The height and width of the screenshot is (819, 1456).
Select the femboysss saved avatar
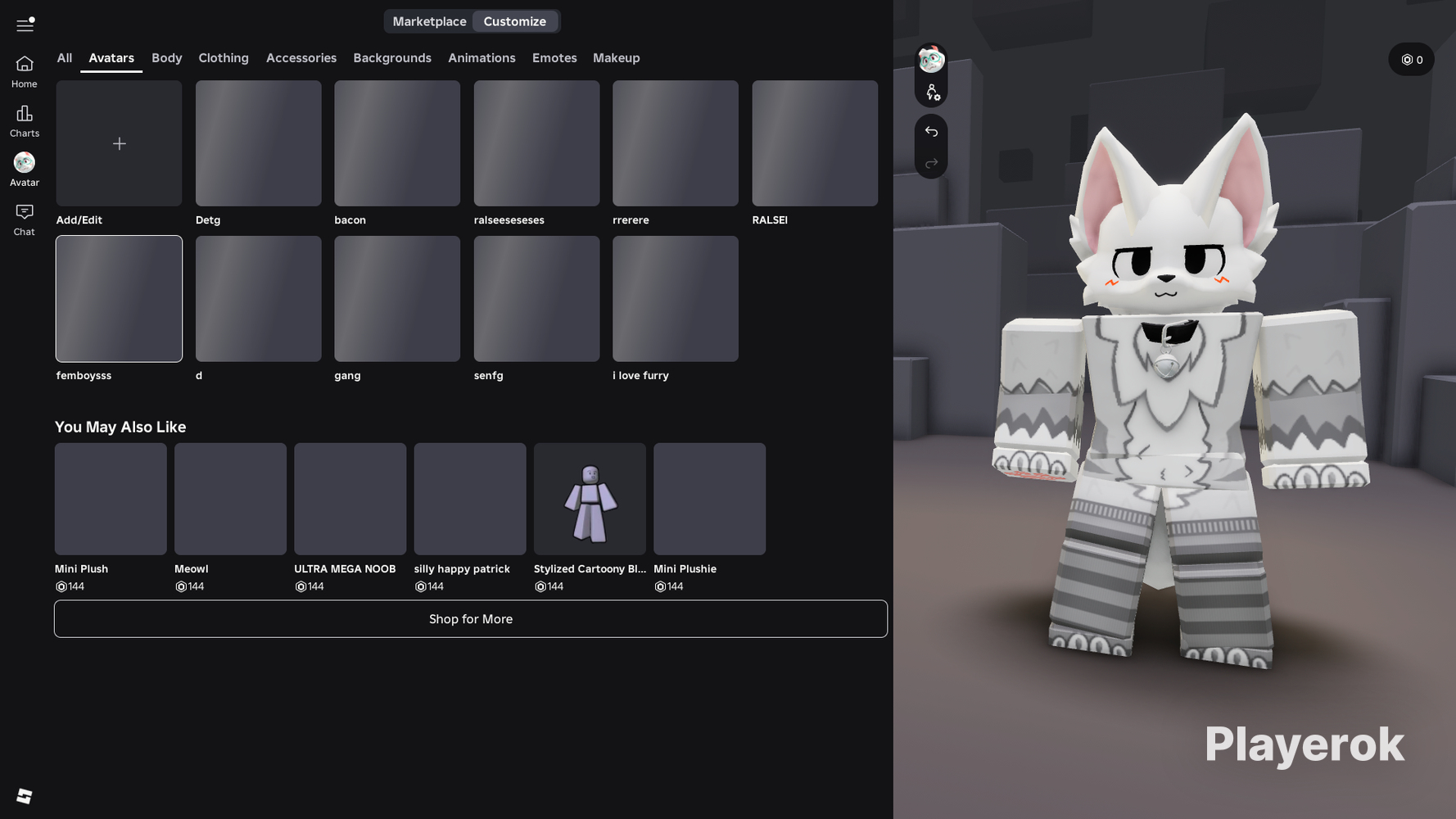[120, 299]
